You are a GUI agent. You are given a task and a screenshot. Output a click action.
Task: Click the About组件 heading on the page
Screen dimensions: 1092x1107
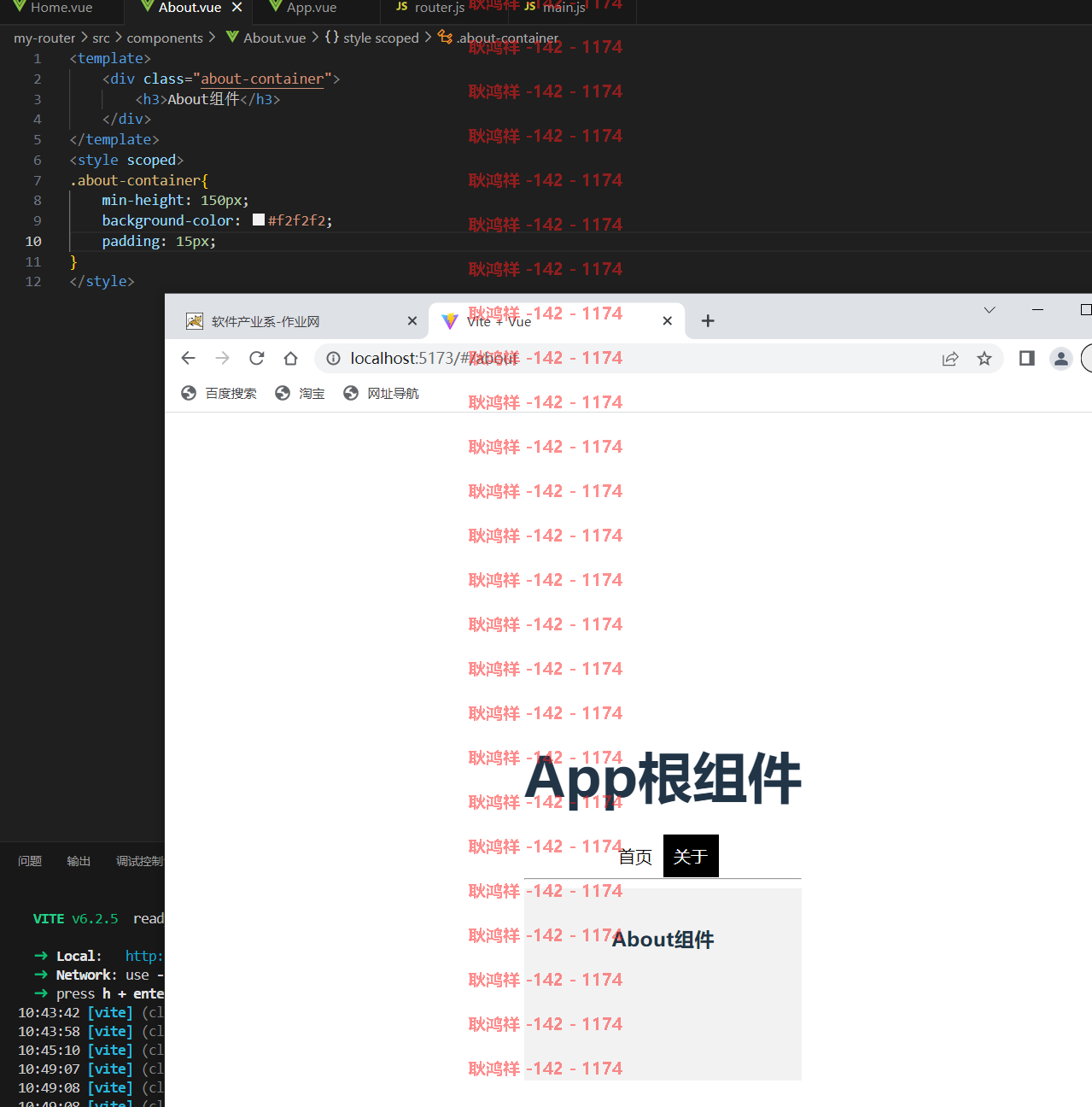coord(663,940)
